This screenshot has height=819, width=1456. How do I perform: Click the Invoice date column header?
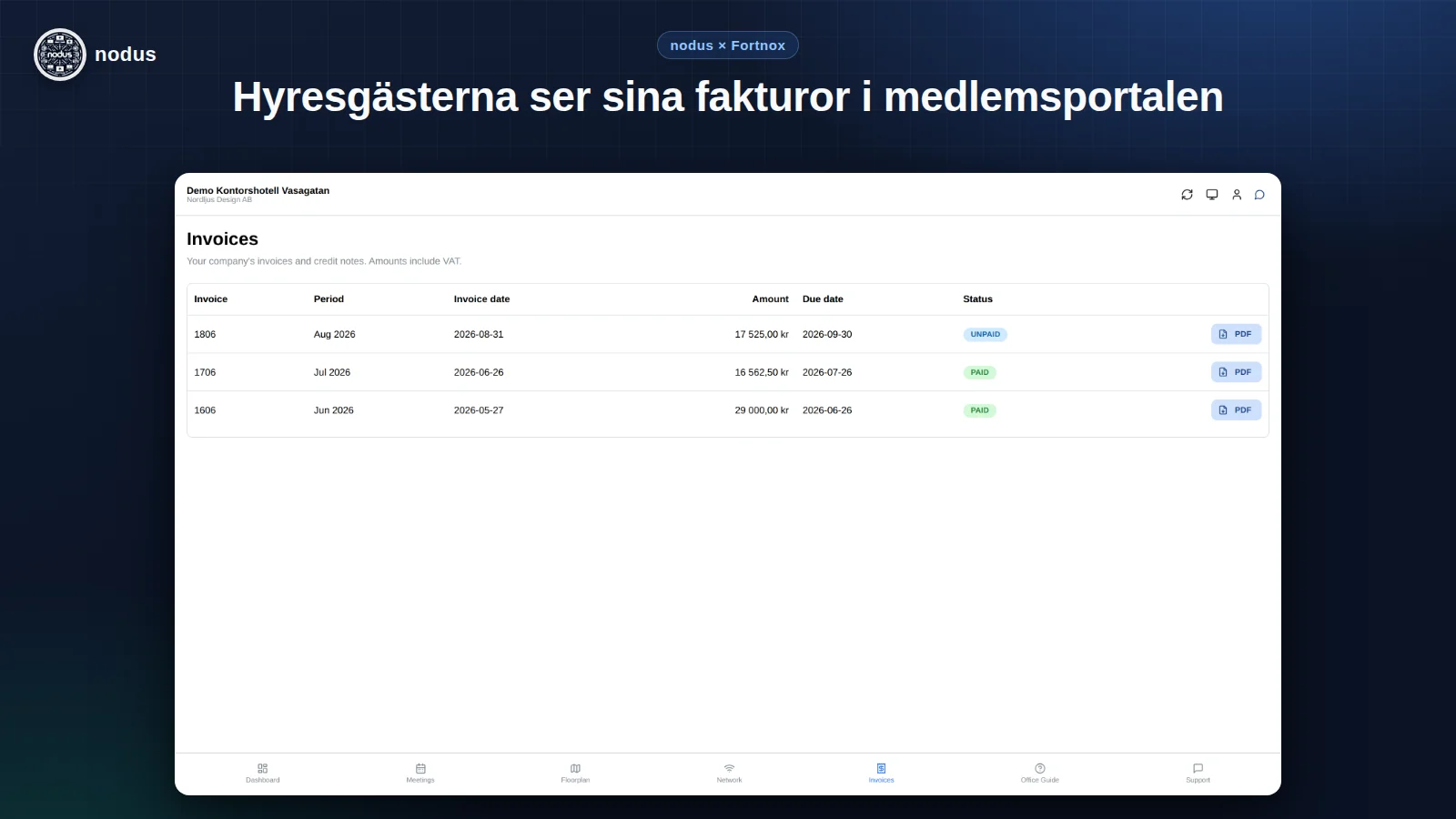click(x=481, y=299)
